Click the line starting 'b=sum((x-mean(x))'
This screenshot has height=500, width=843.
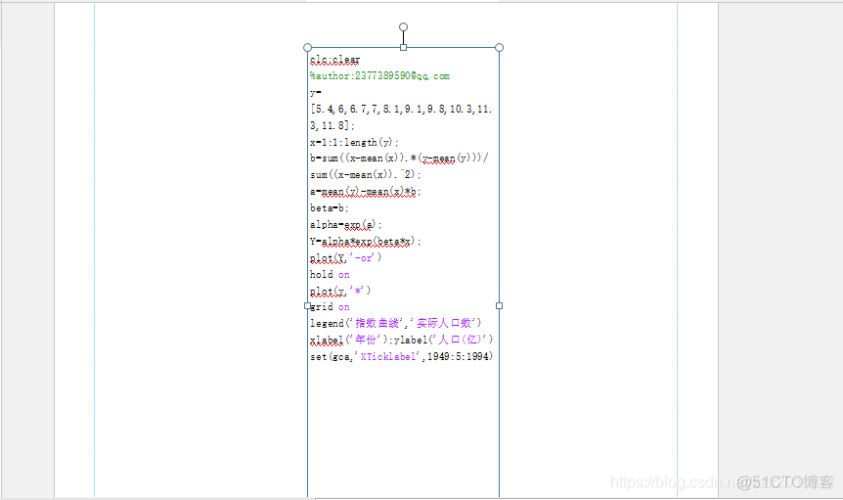(399, 158)
